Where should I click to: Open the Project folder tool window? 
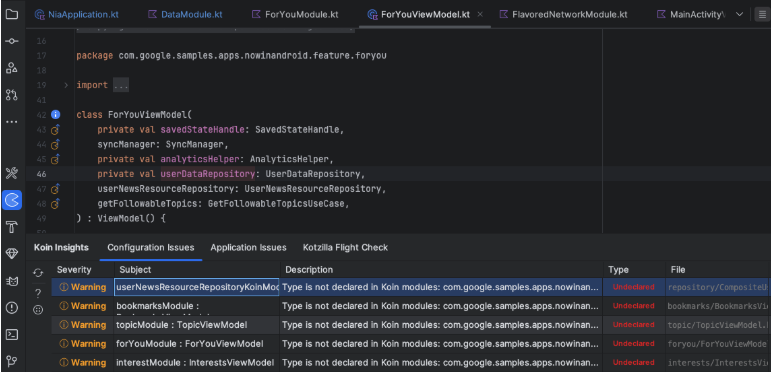(x=11, y=14)
